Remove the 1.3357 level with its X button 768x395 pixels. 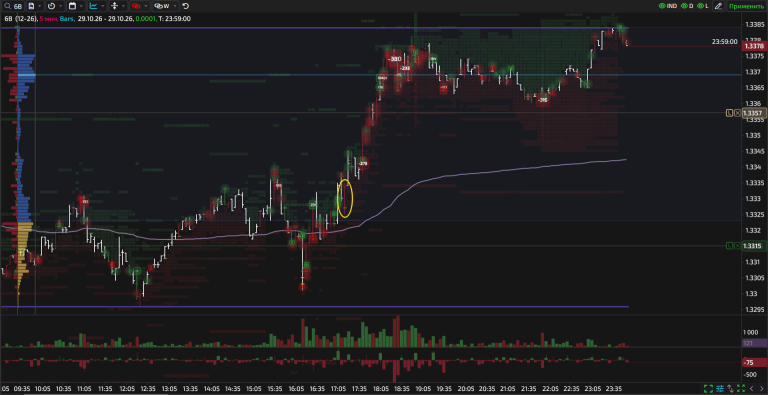738,113
